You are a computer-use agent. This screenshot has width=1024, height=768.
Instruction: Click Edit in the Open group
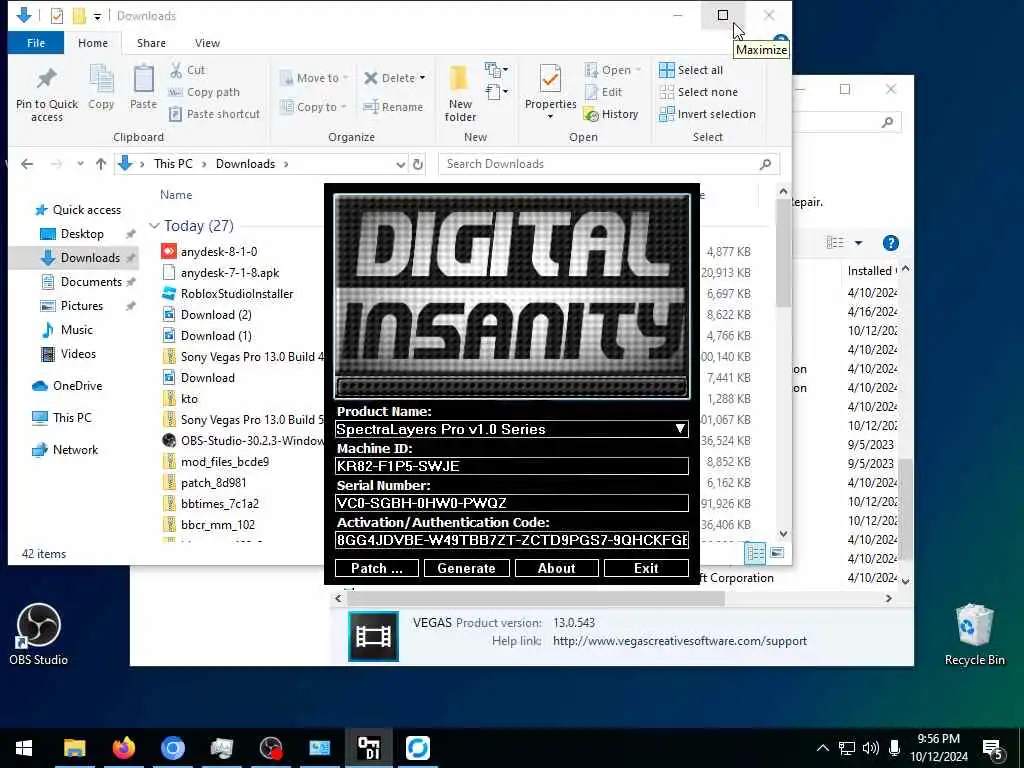click(x=603, y=92)
